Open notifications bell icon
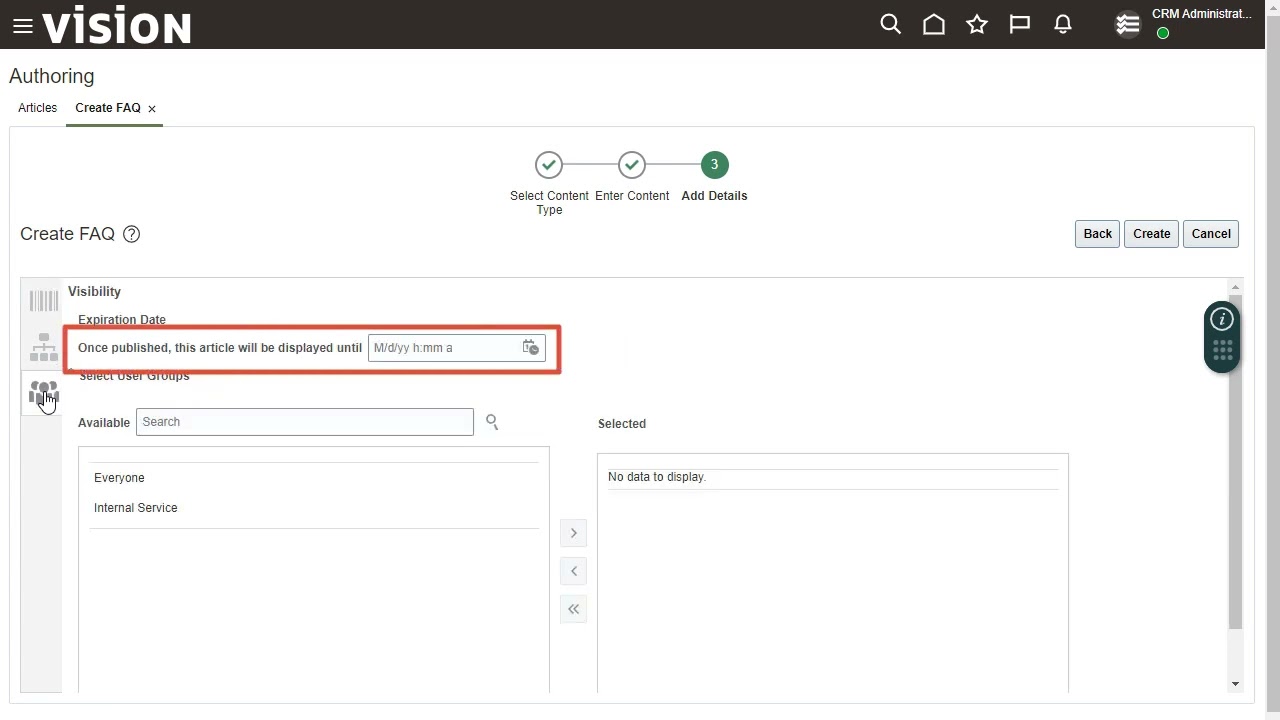The image size is (1280, 720). (x=1063, y=25)
